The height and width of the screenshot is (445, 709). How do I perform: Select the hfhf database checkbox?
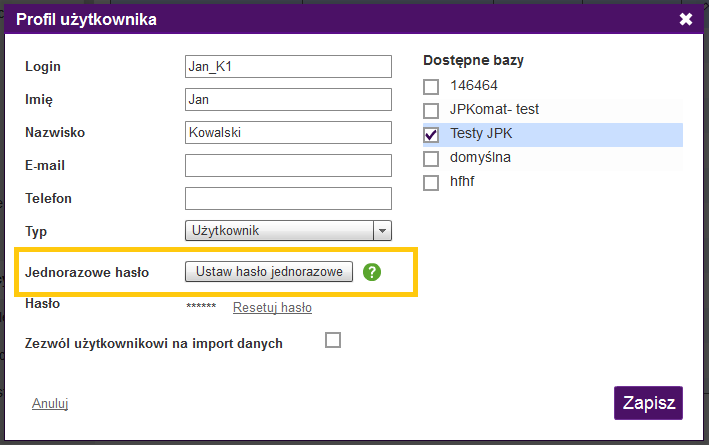(431, 182)
